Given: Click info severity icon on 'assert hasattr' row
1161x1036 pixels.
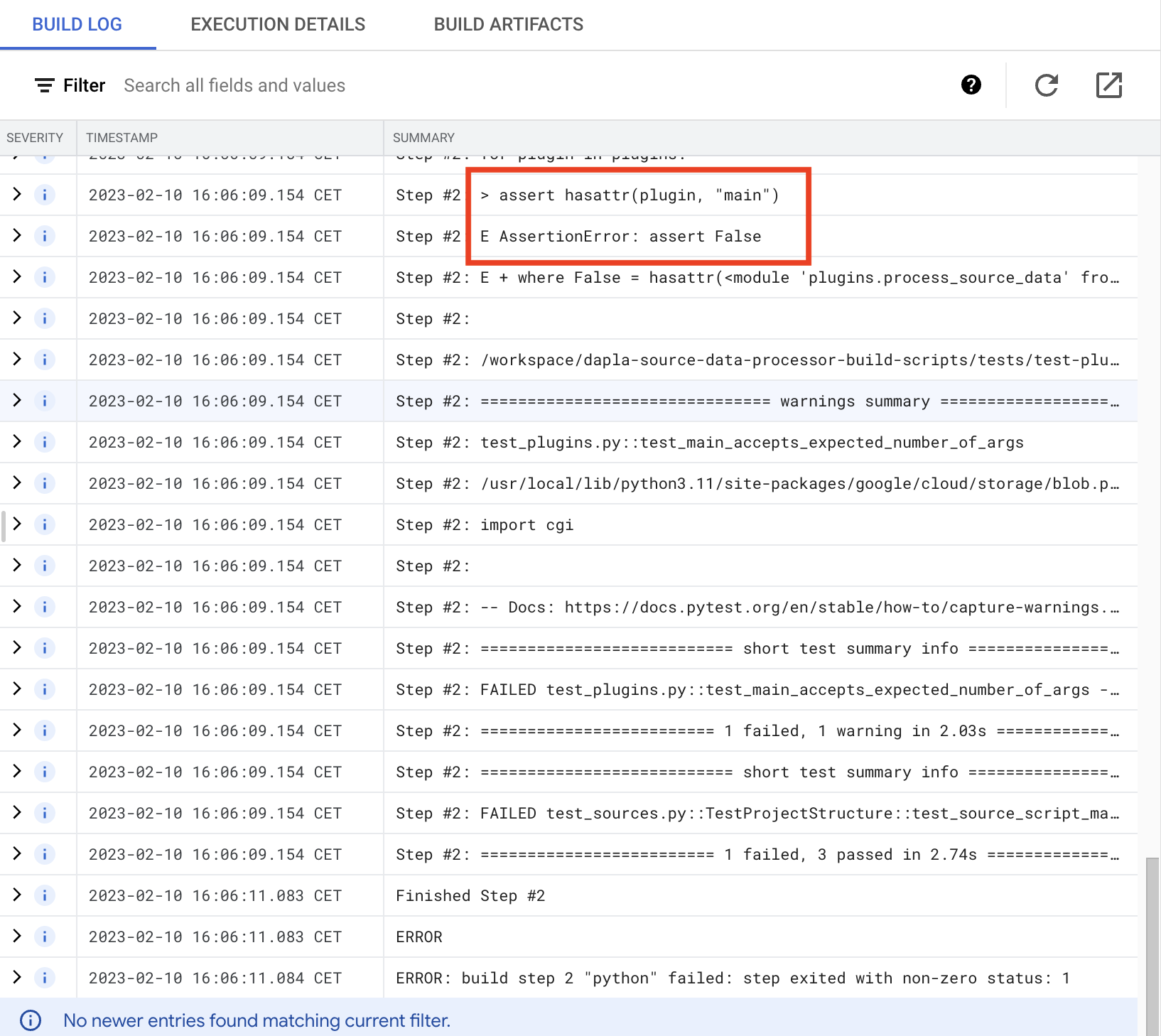Looking at the screenshot, I should [x=45, y=195].
